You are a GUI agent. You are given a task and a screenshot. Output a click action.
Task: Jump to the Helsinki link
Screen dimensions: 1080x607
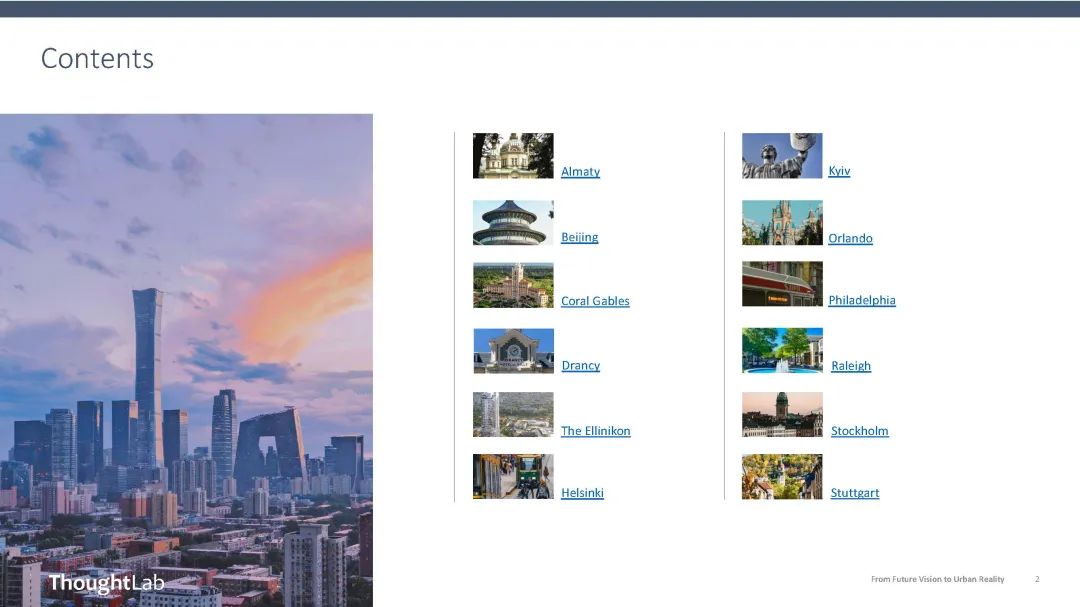pyautogui.click(x=582, y=493)
